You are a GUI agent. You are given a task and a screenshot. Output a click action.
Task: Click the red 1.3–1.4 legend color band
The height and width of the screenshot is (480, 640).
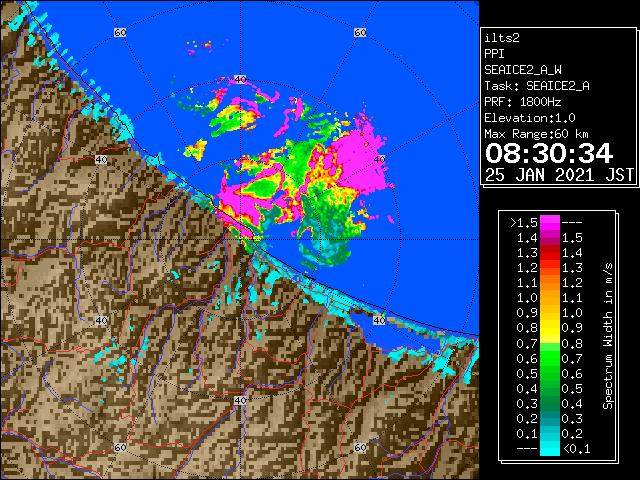click(x=550, y=253)
